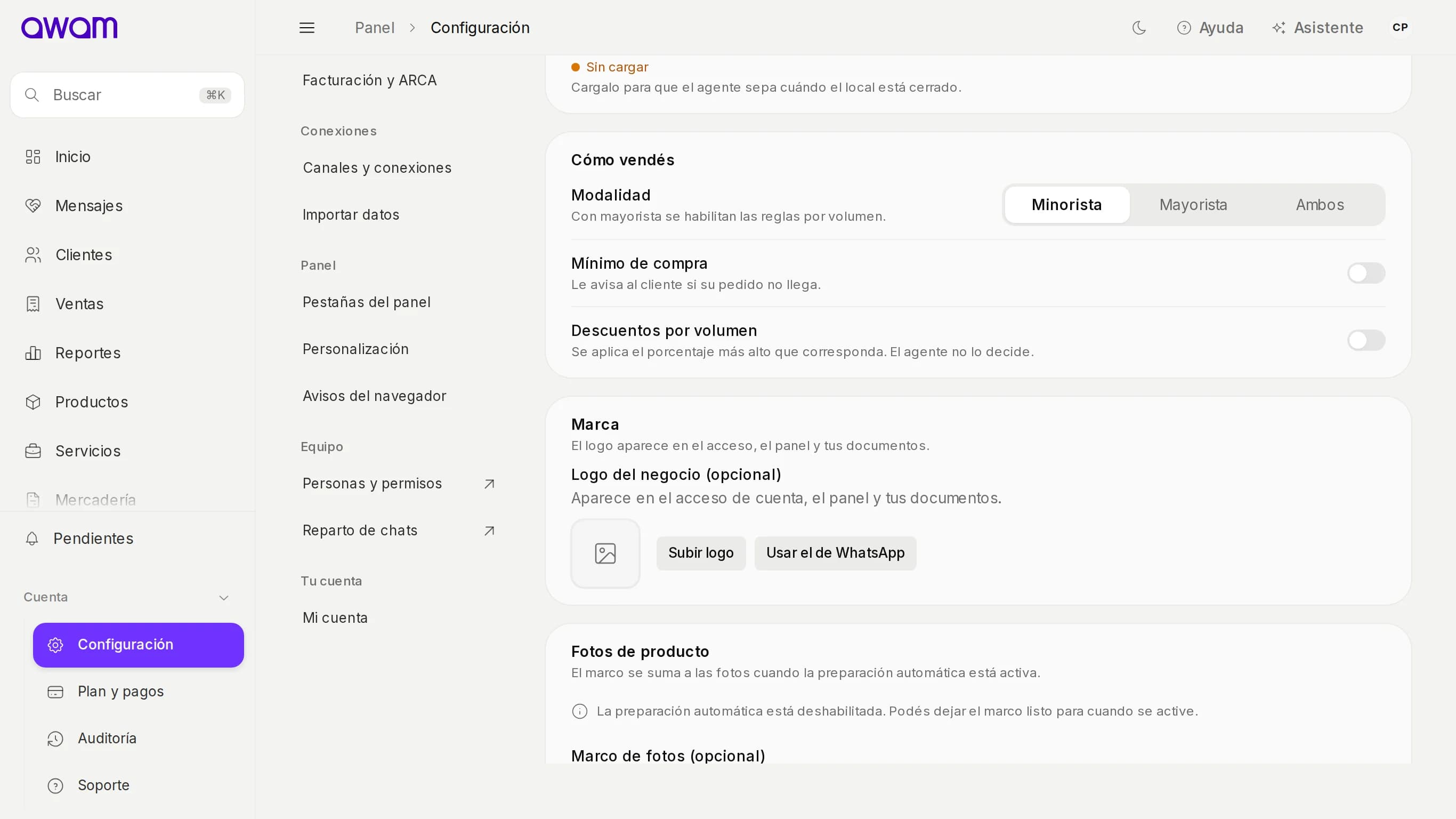Click the Ayuda help icon
The image size is (1456, 819).
1184,28
